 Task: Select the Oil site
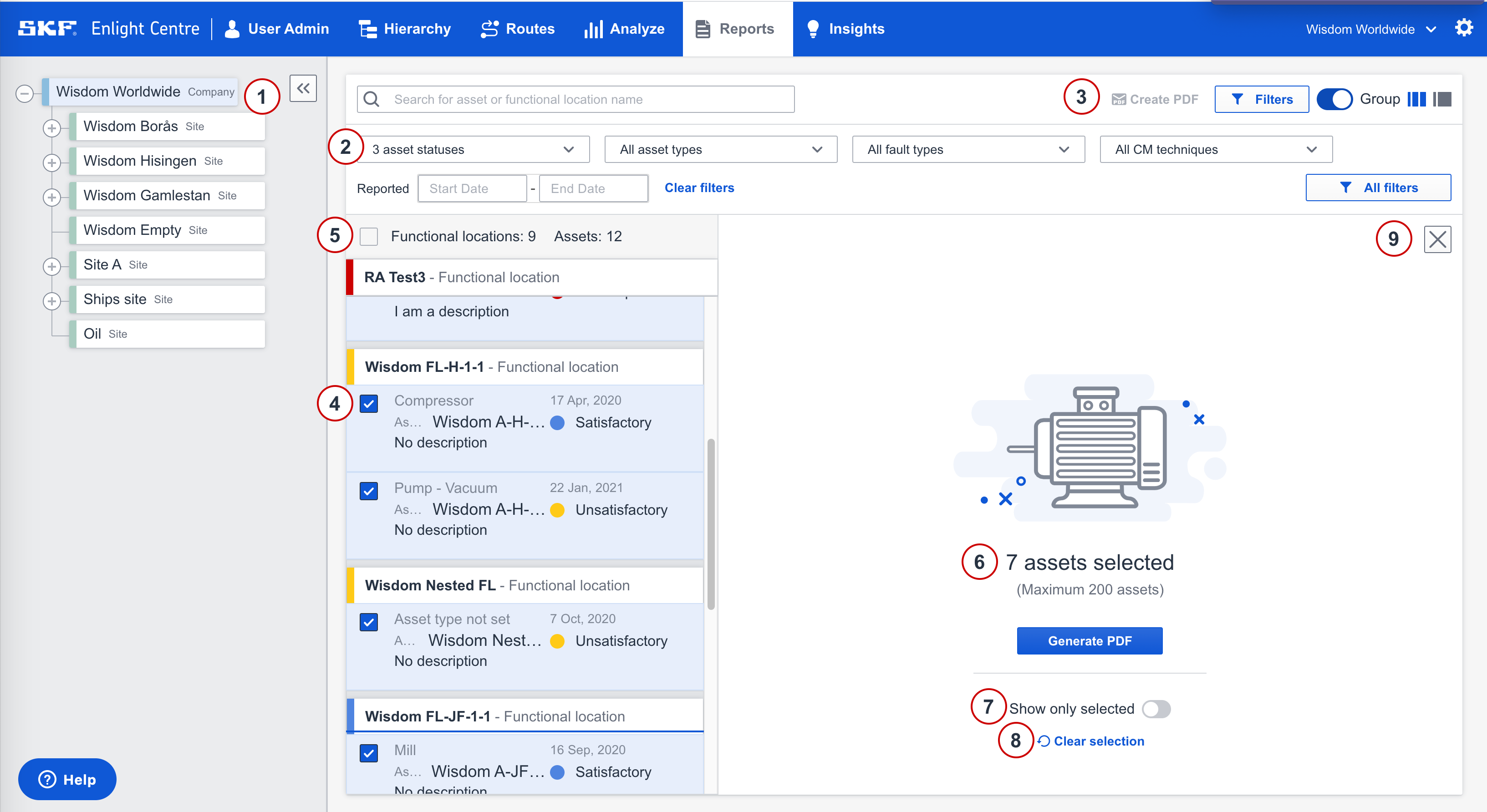167,334
